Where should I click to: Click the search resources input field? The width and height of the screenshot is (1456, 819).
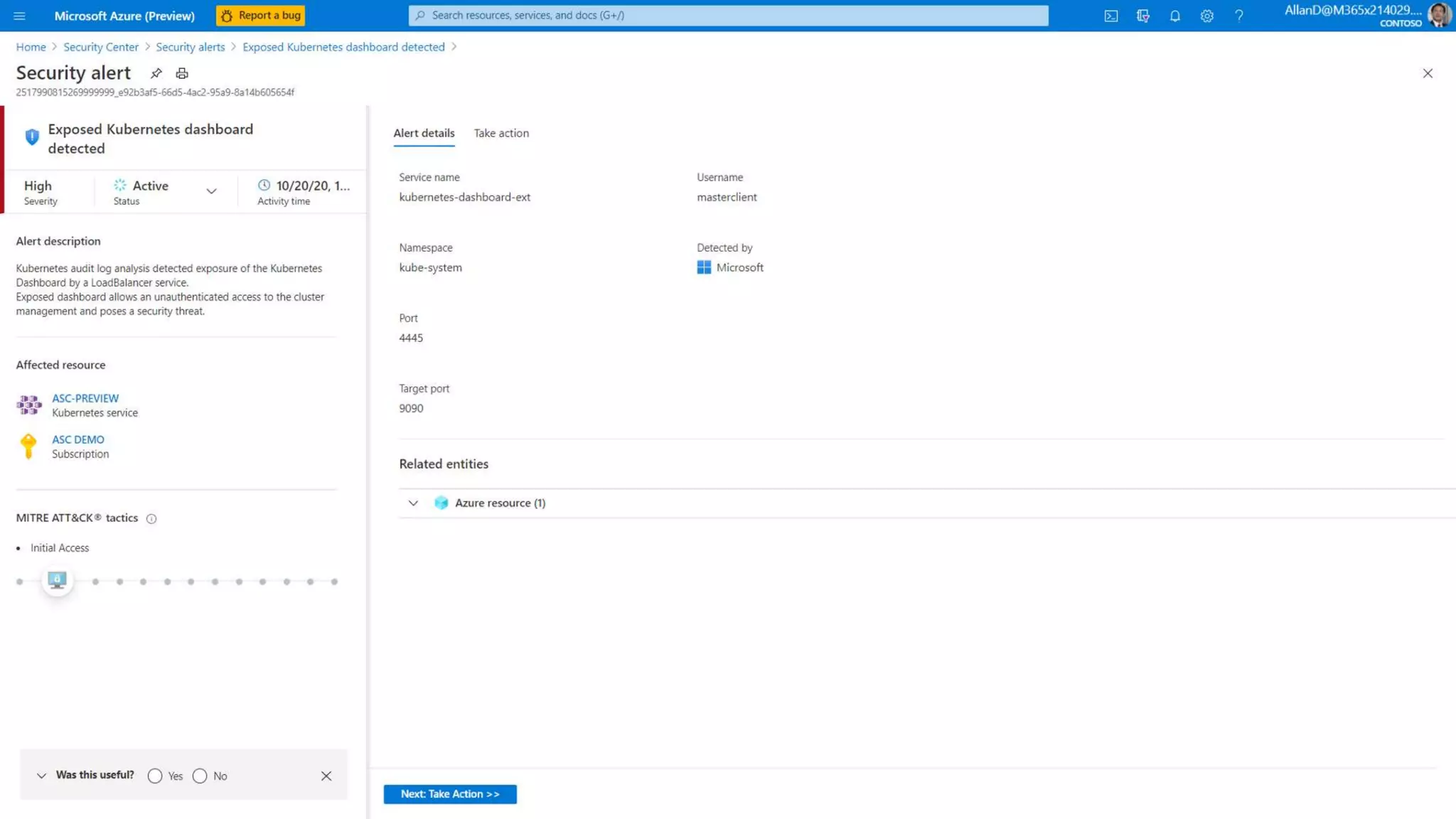pos(728,15)
